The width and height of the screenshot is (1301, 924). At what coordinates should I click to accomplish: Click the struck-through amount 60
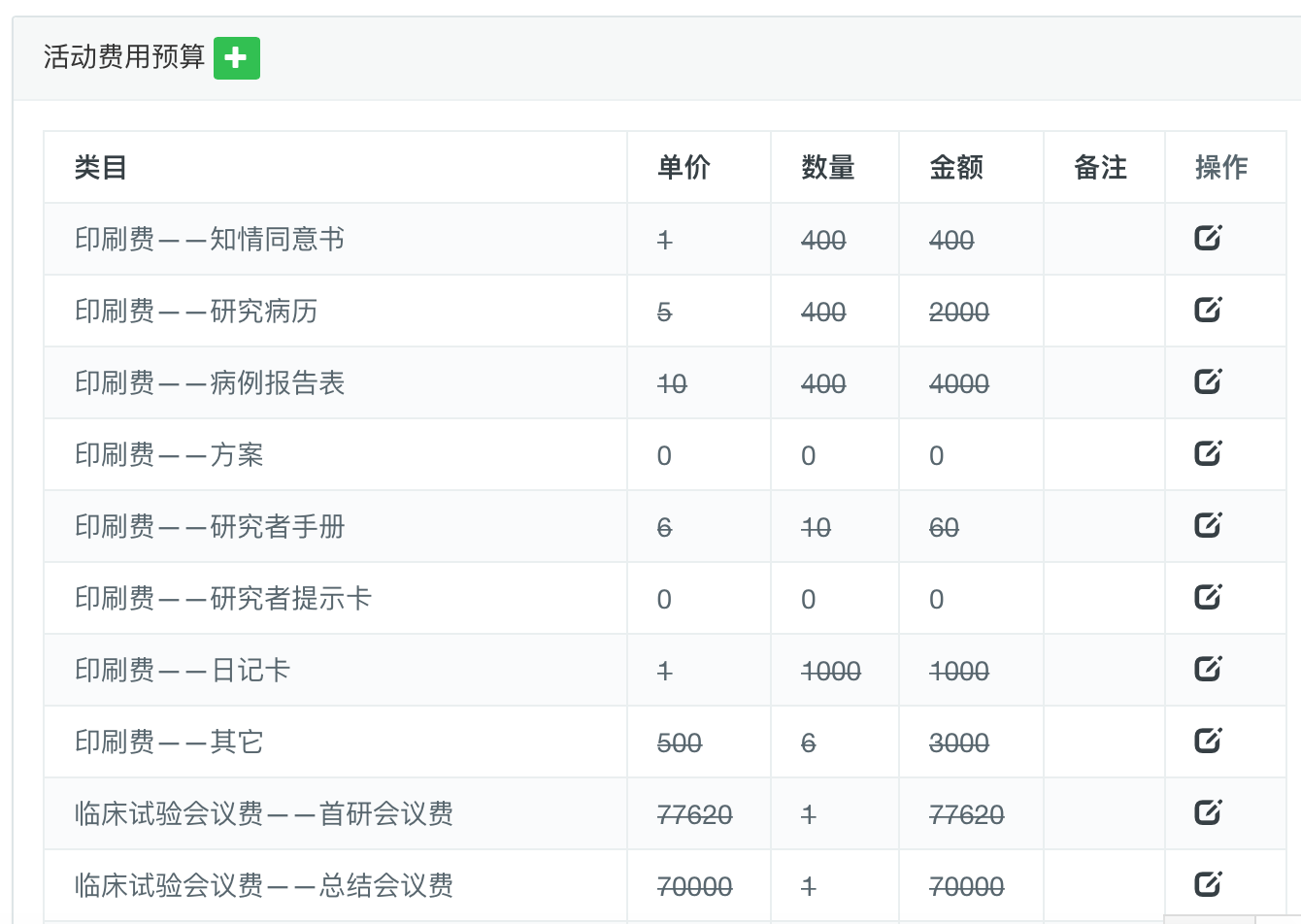944,528
